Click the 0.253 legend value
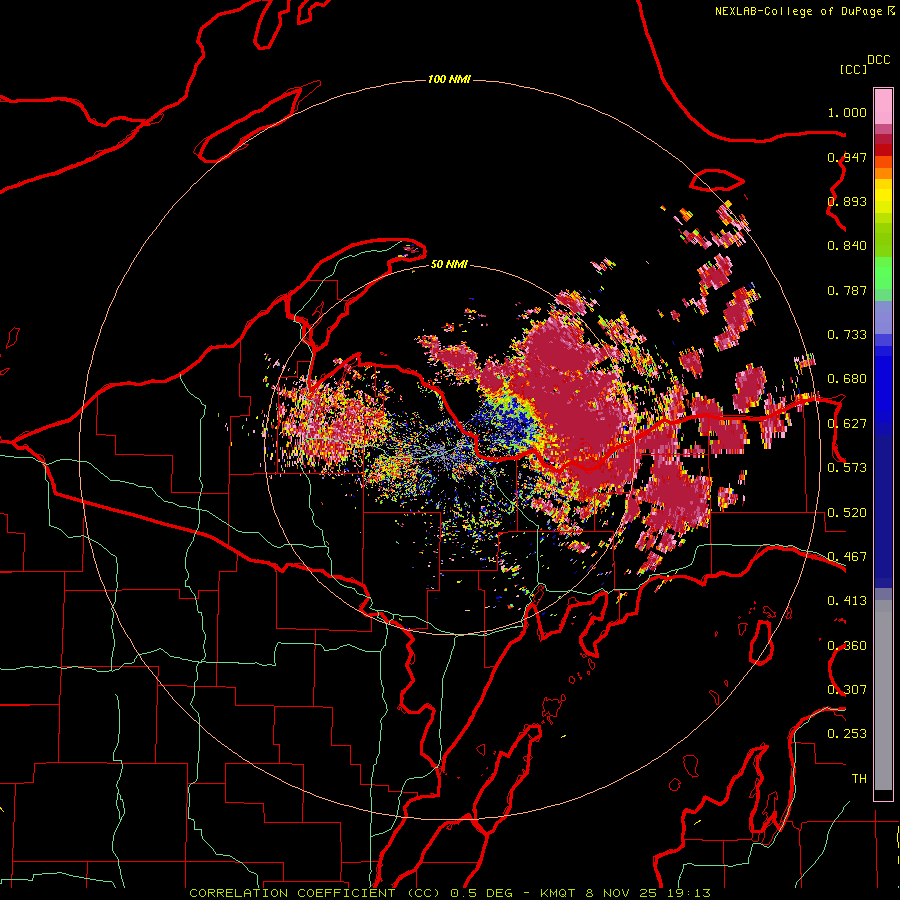 click(x=847, y=734)
